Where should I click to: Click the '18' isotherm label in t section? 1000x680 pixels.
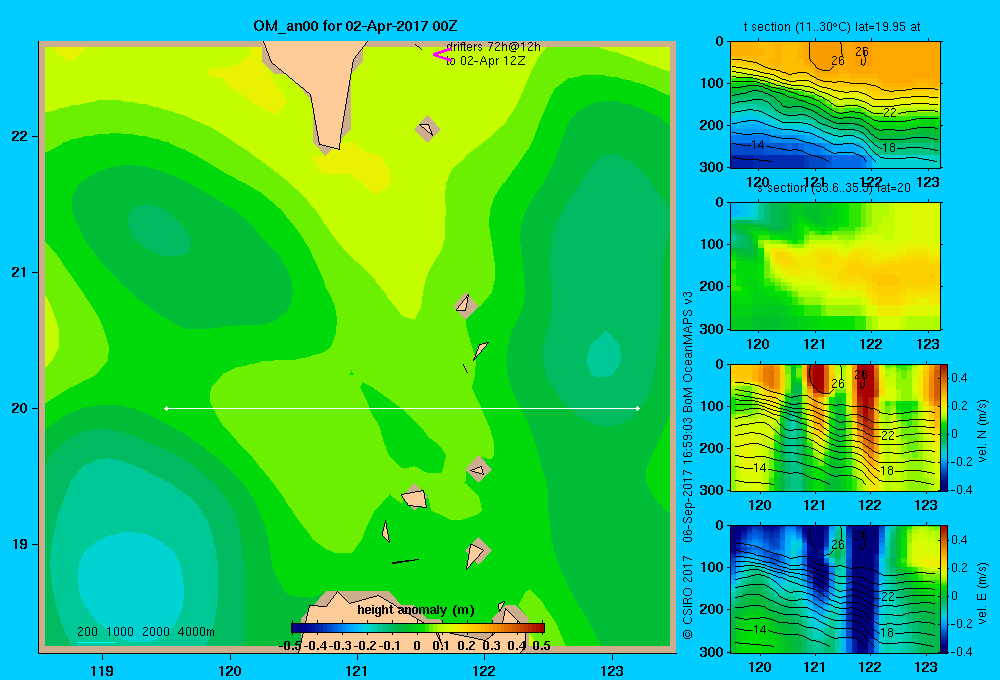[888, 148]
